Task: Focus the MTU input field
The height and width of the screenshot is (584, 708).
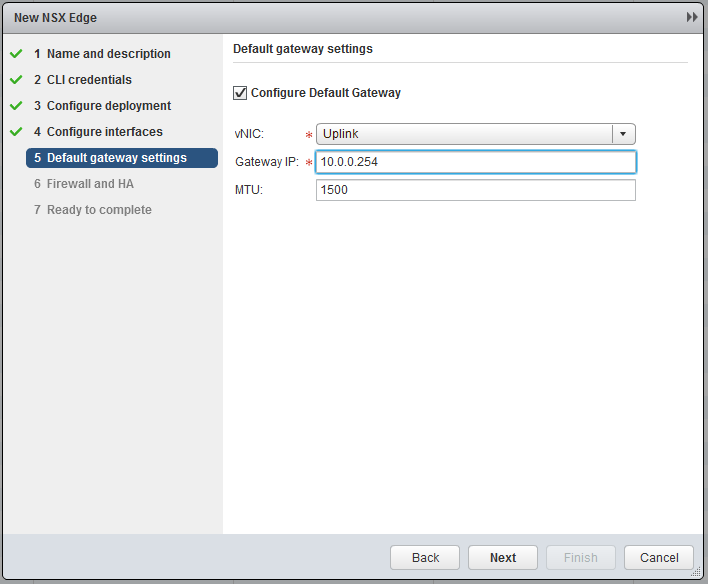Action: 475,190
